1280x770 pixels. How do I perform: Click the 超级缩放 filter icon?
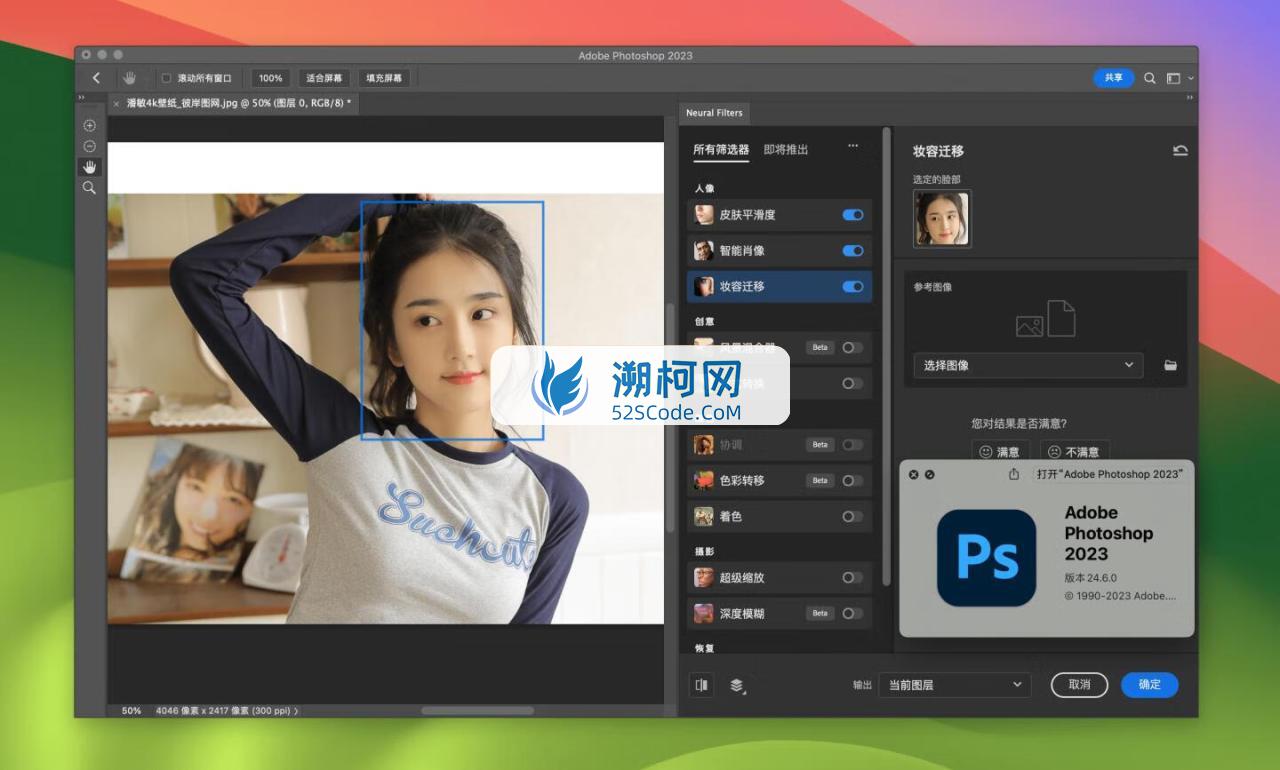pos(704,577)
